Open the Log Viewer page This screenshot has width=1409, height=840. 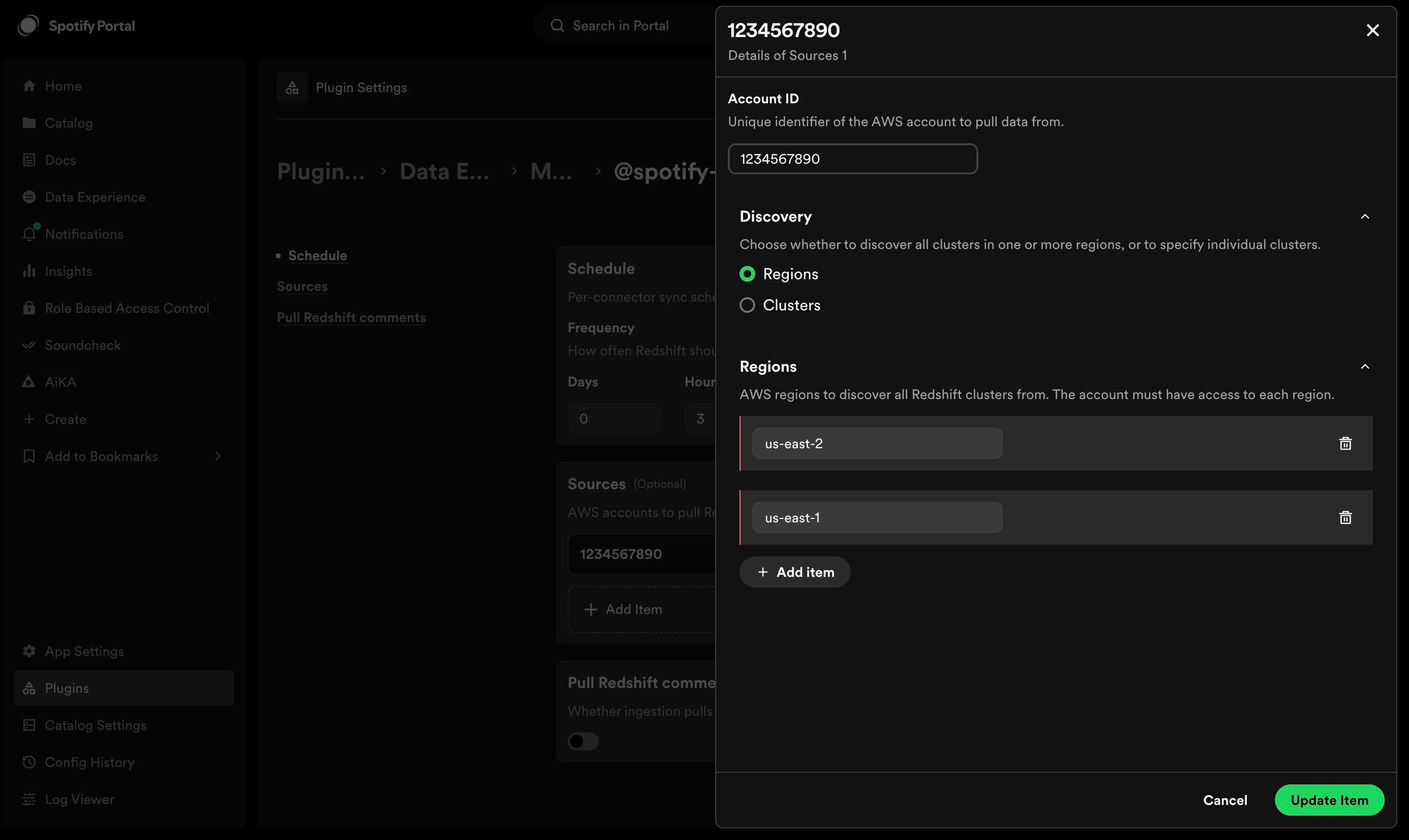(x=123, y=799)
